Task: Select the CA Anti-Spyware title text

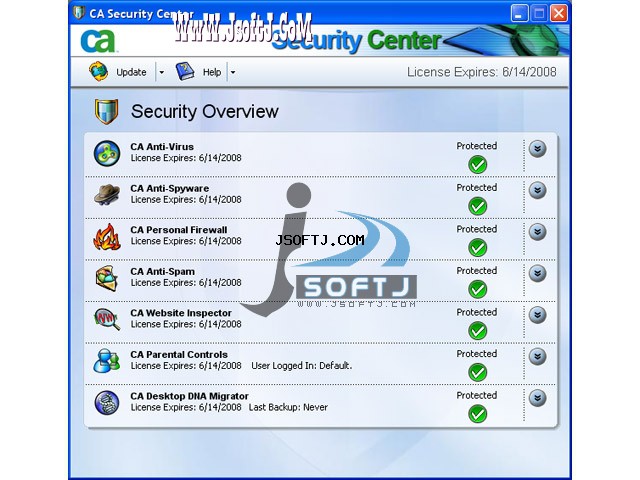Action: [x=170, y=189]
